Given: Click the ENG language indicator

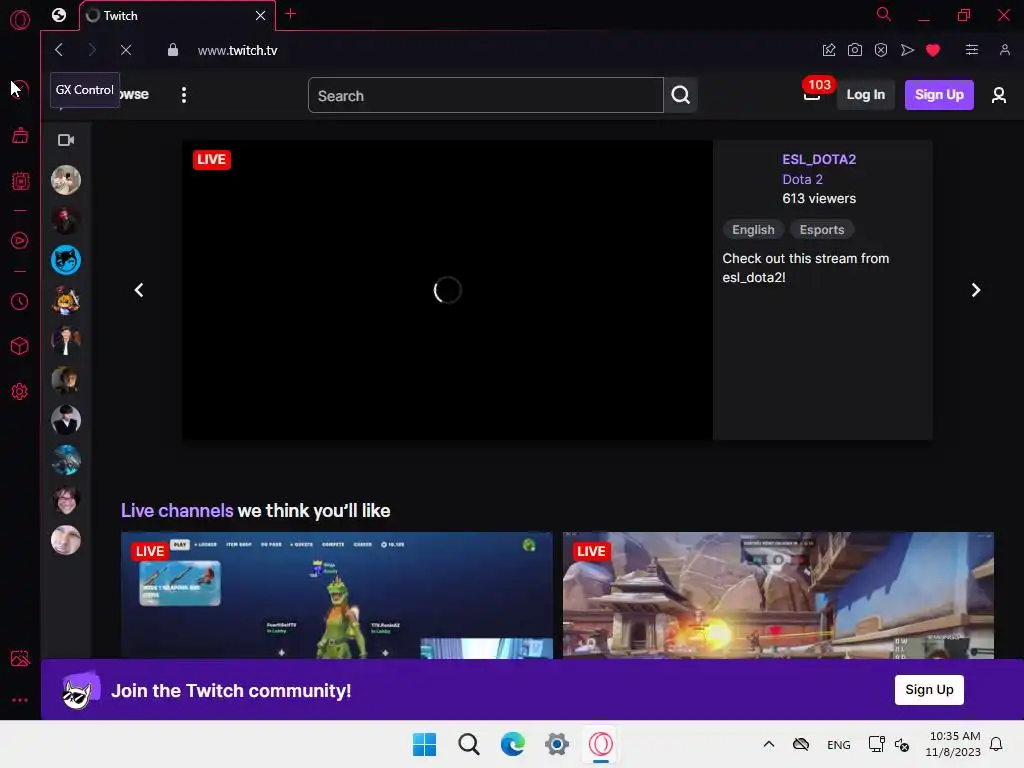Looking at the screenshot, I should pyautogui.click(x=839, y=744).
